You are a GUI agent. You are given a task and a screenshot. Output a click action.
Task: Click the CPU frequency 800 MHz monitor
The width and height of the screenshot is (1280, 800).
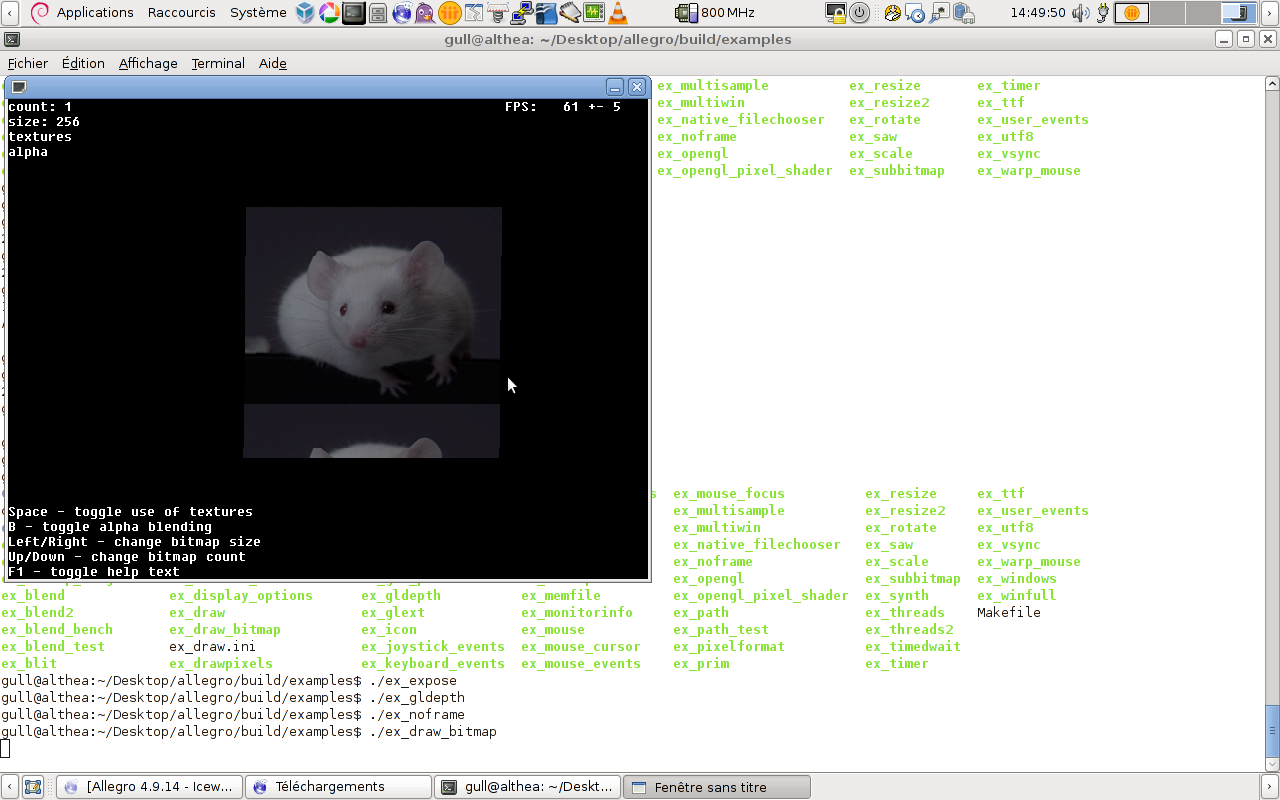point(716,13)
